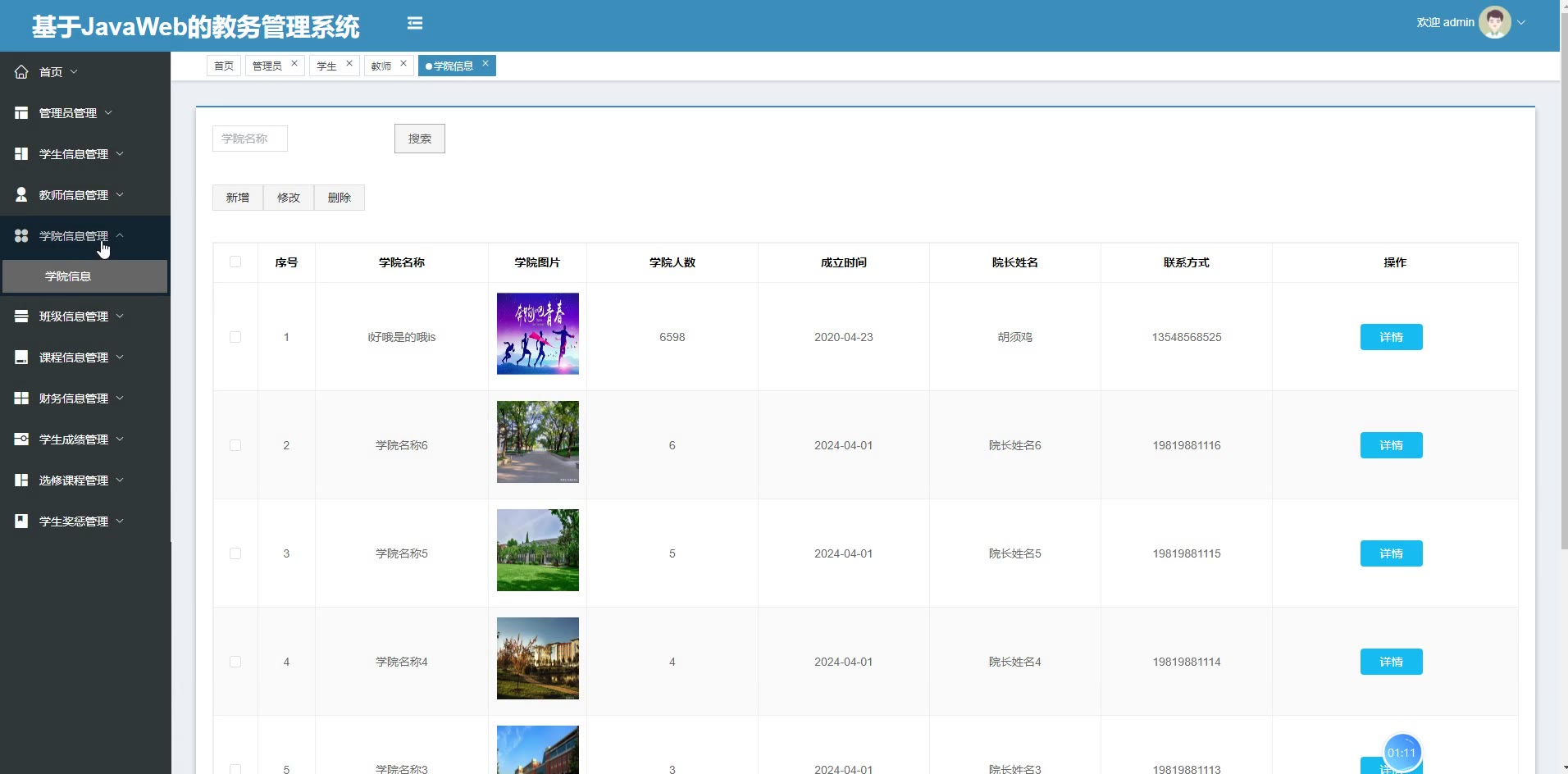1568x774 pixels.
Task: Expand the 财务信息管理 menu chevron
Action: click(x=120, y=398)
